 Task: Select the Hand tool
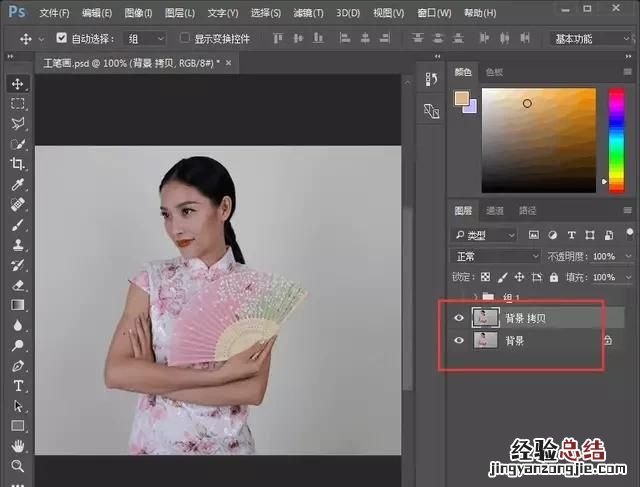(18, 446)
